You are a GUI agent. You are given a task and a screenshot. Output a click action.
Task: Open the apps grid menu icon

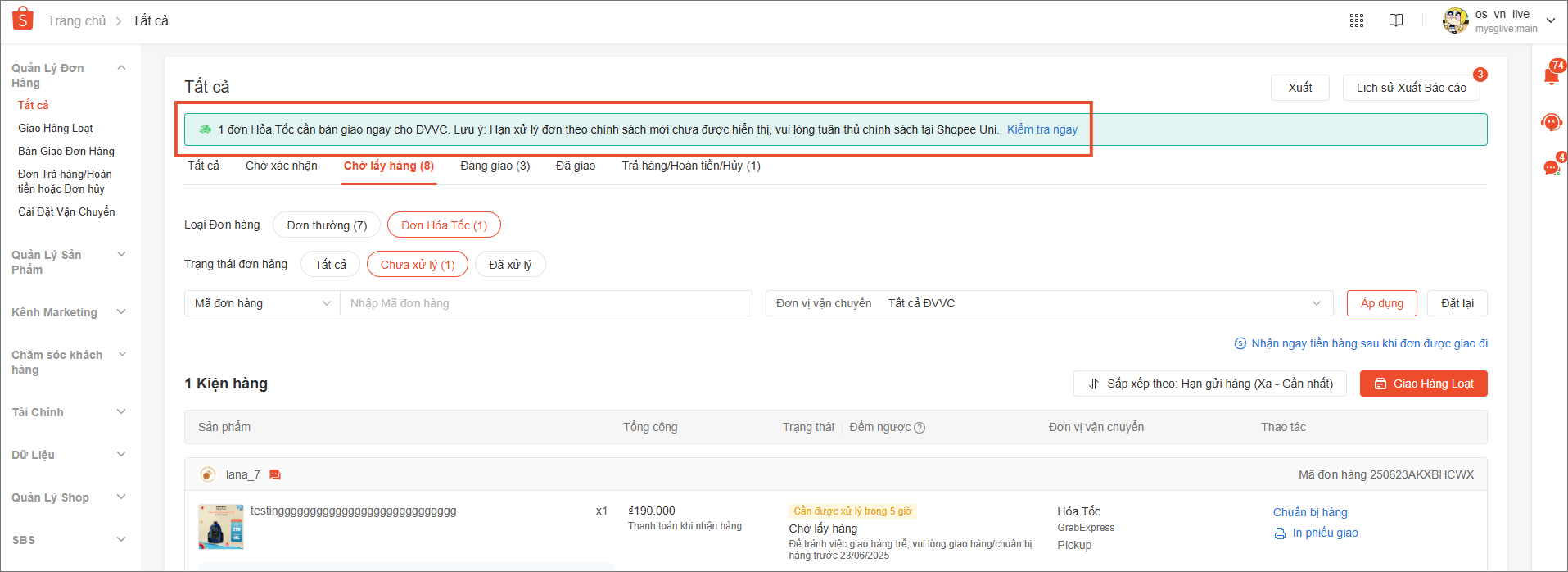click(1357, 20)
